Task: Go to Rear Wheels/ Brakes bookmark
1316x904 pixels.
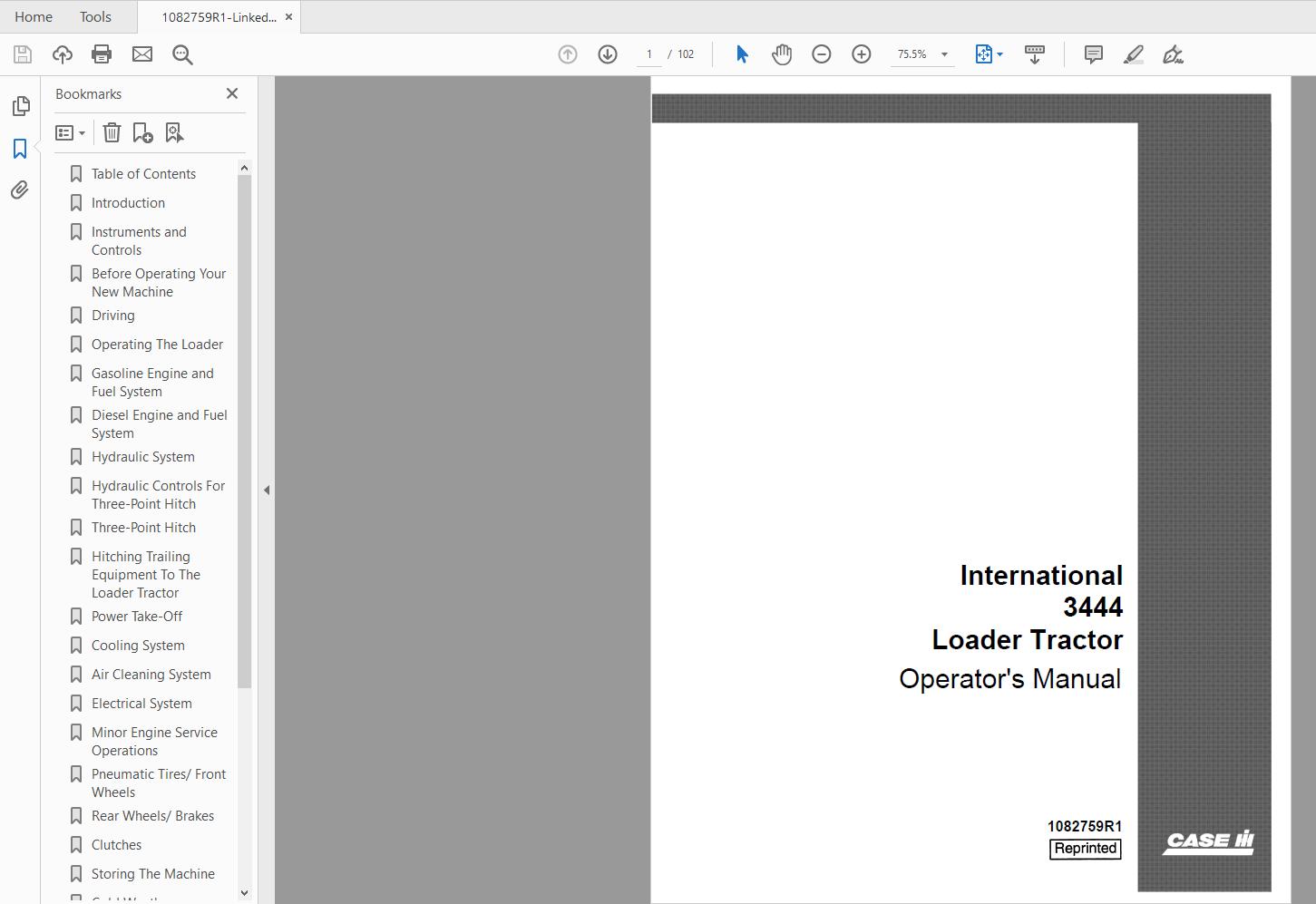Action: (x=152, y=816)
